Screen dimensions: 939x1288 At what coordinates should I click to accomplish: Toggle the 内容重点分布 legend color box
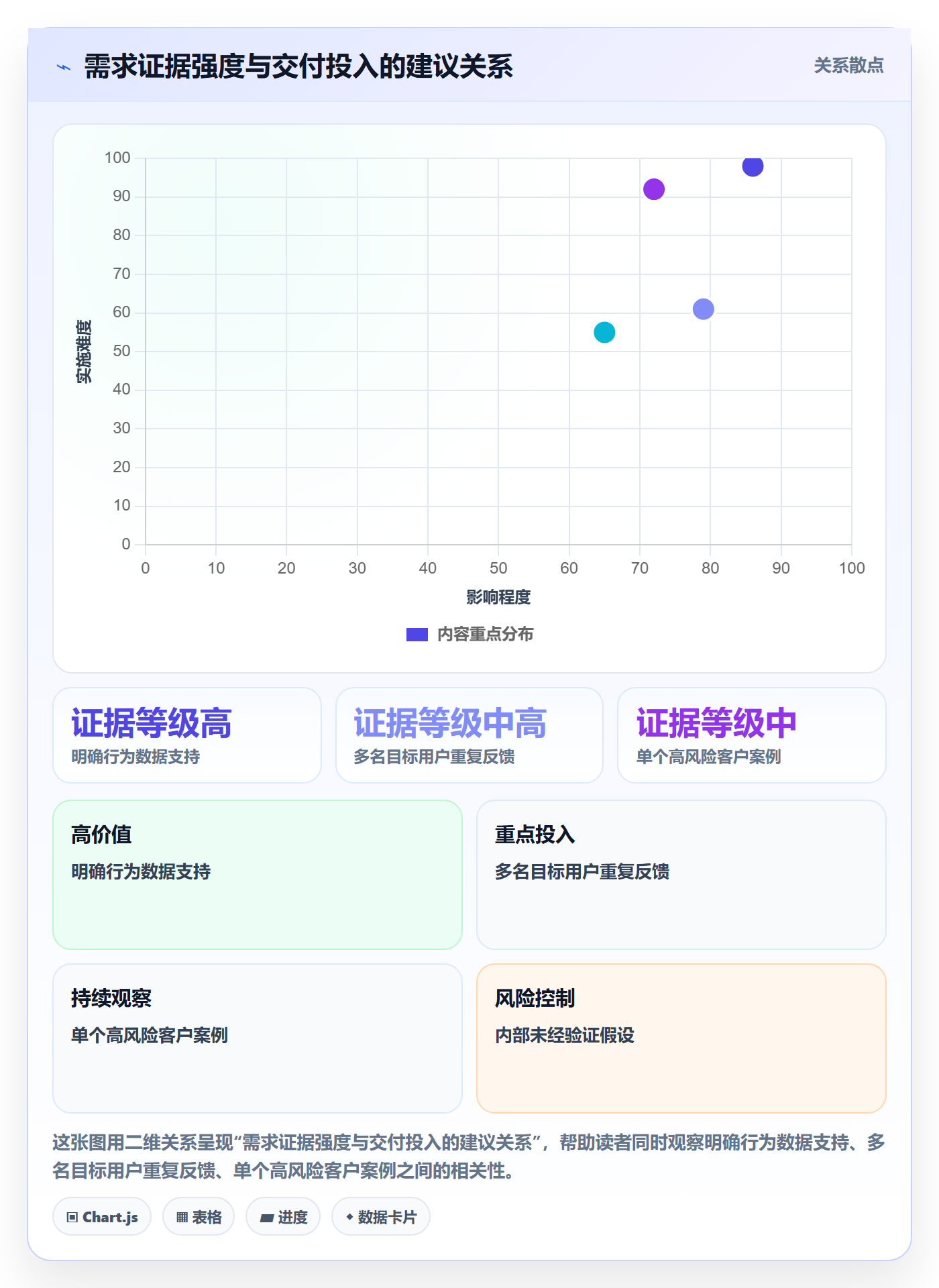417,635
